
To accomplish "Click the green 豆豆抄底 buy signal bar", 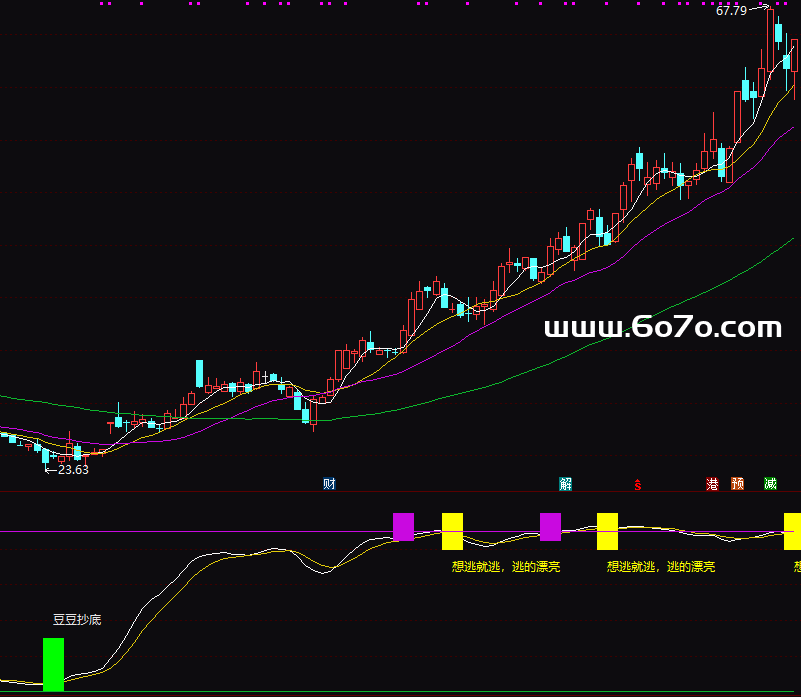I will tap(53, 664).
